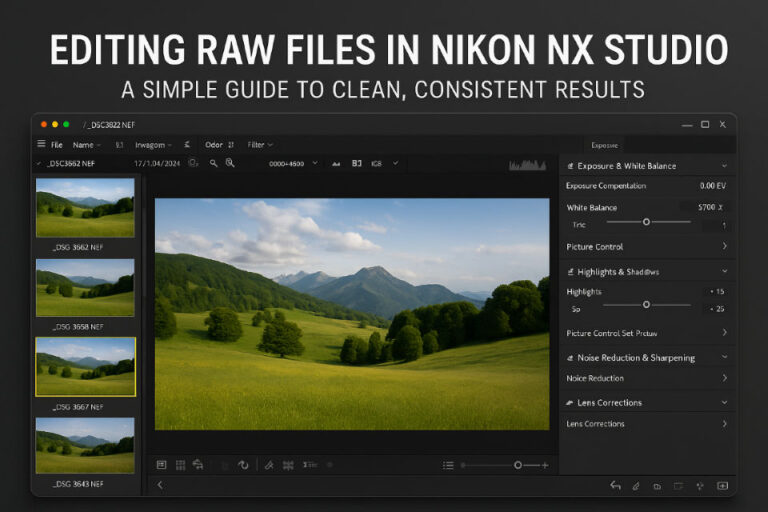Open the 0000+4600 size dropdown
Screen dimensions: 768x512
click(x=293, y=164)
